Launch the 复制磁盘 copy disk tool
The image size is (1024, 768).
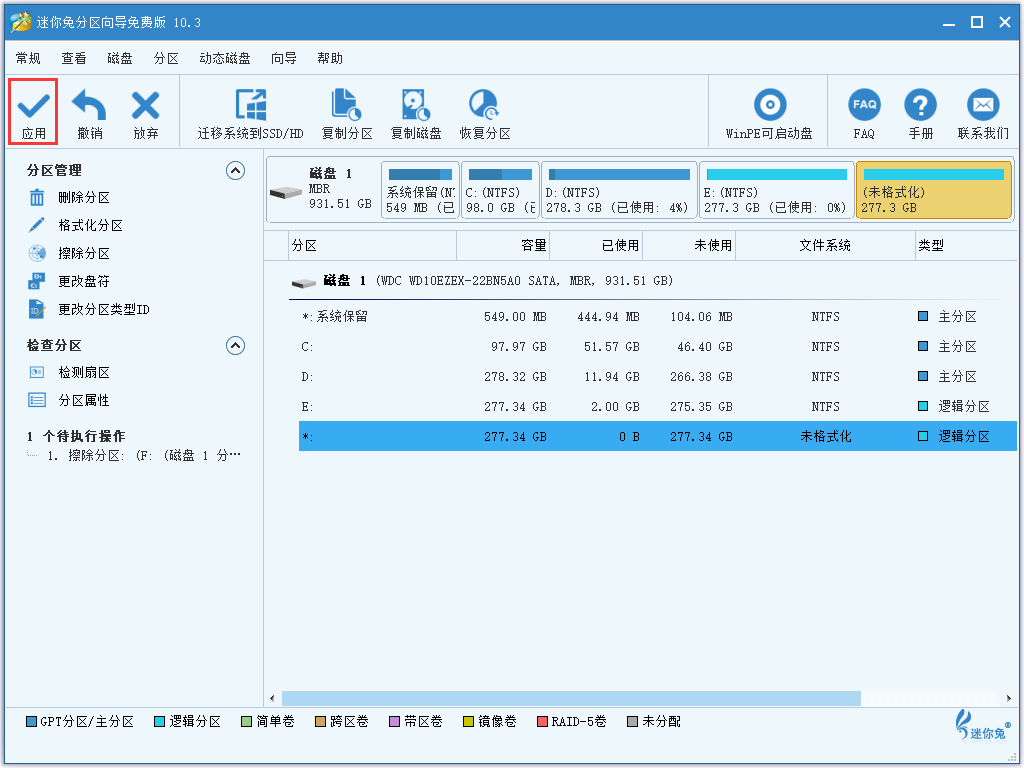point(416,114)
